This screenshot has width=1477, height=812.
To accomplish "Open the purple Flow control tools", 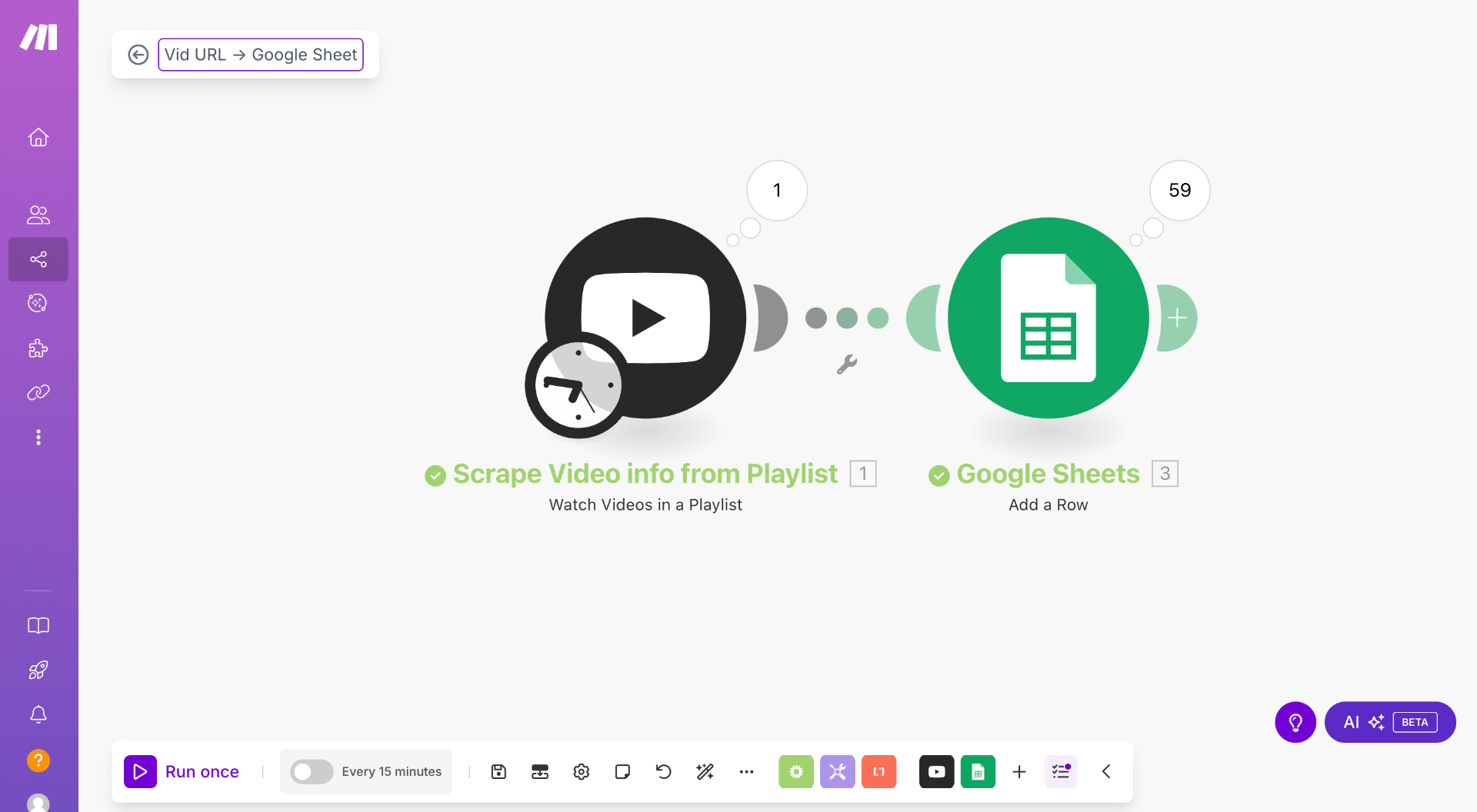I will click(837, 771).
